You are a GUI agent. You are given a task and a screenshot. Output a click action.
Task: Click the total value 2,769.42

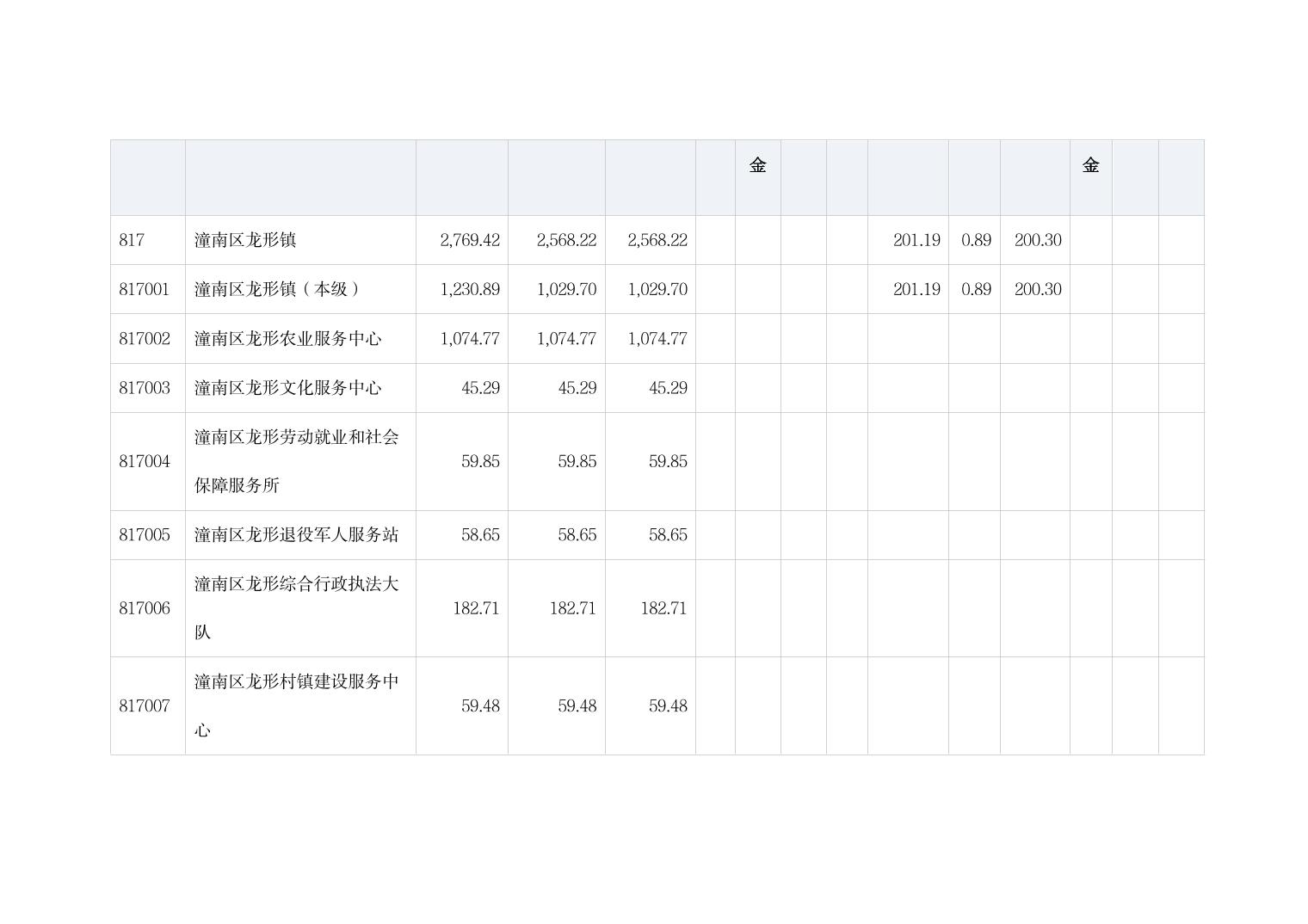(469, 240)
